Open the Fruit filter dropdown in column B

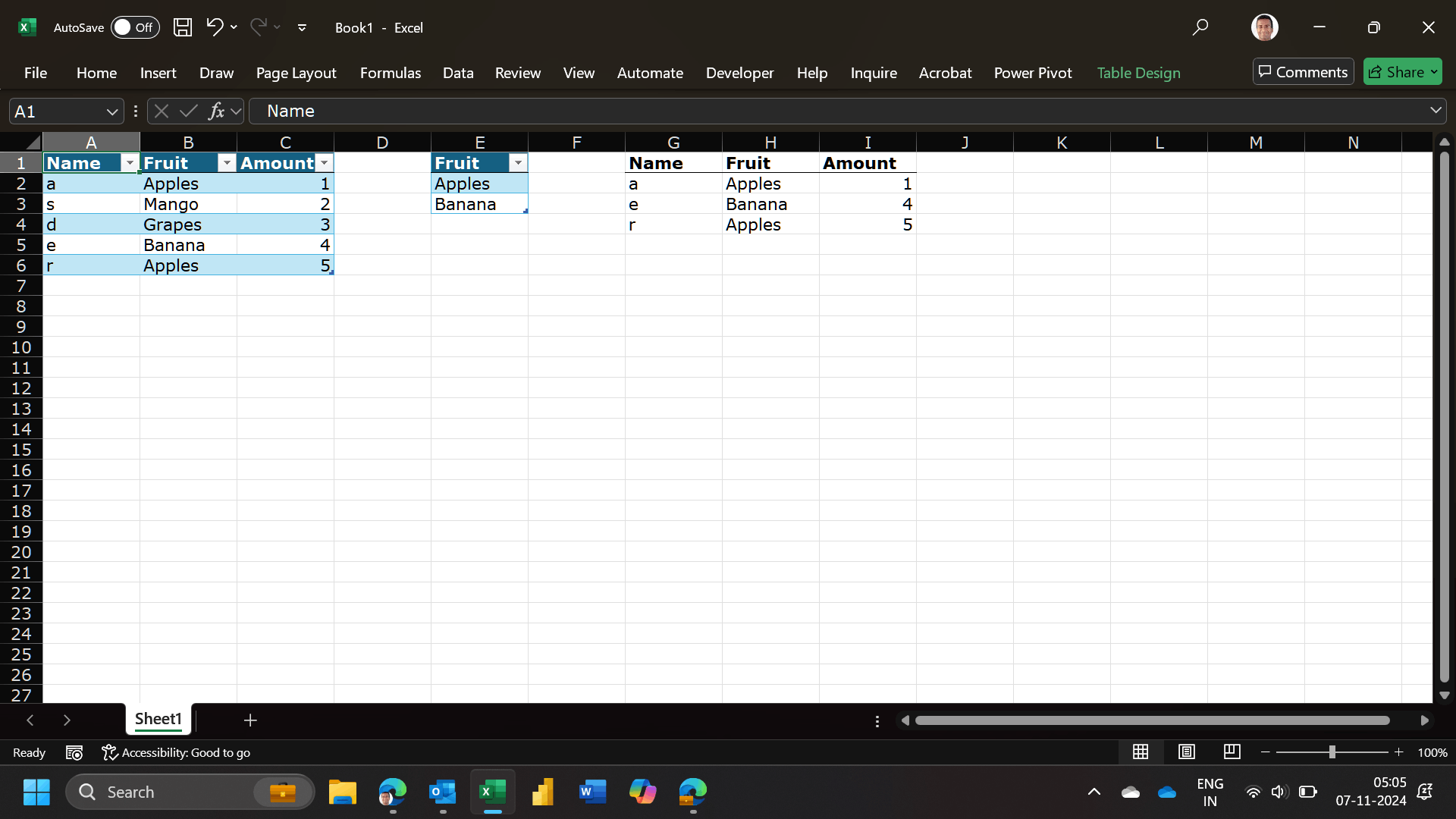coord(227,163)
